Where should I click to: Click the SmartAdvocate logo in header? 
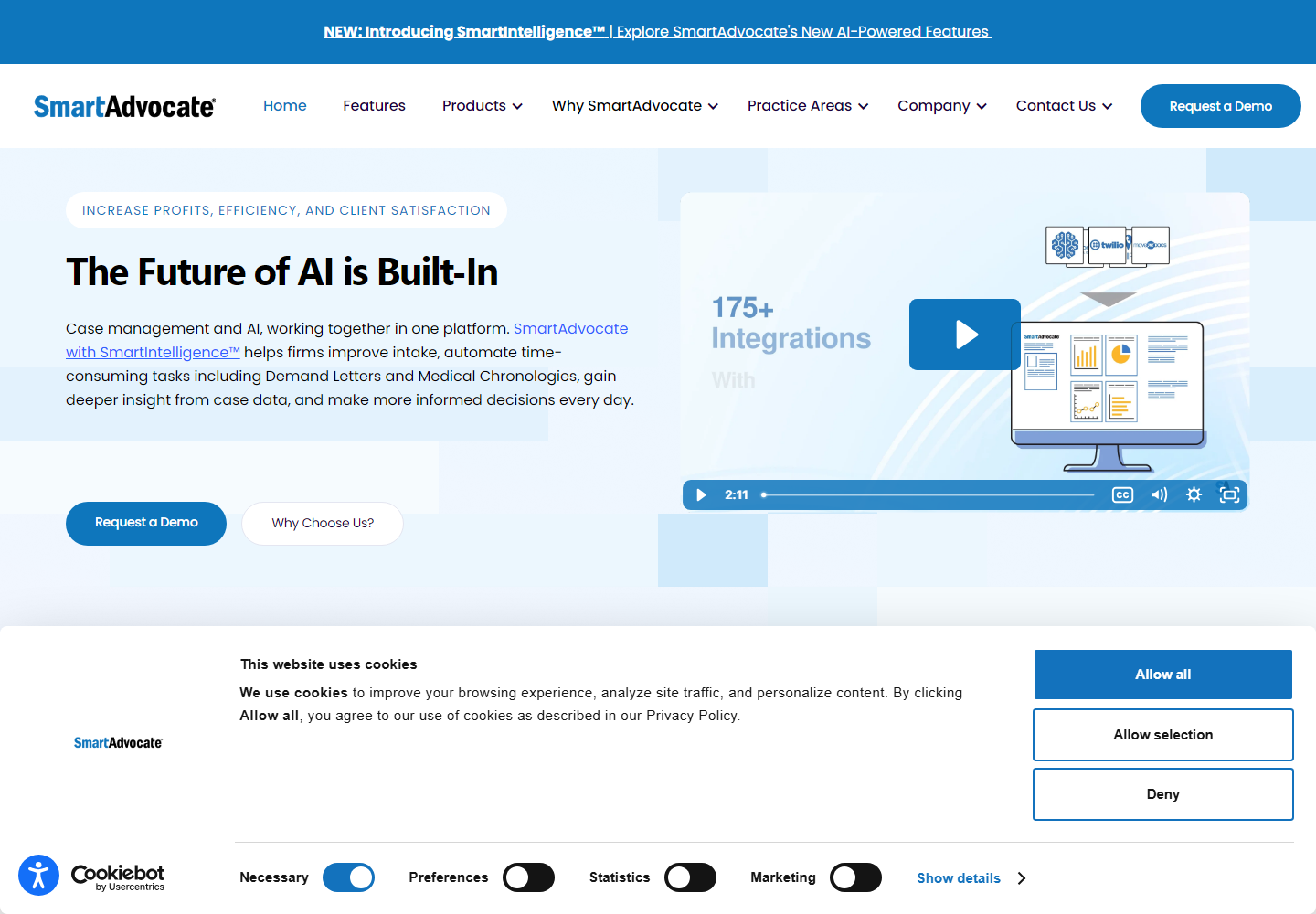(124, 107)
